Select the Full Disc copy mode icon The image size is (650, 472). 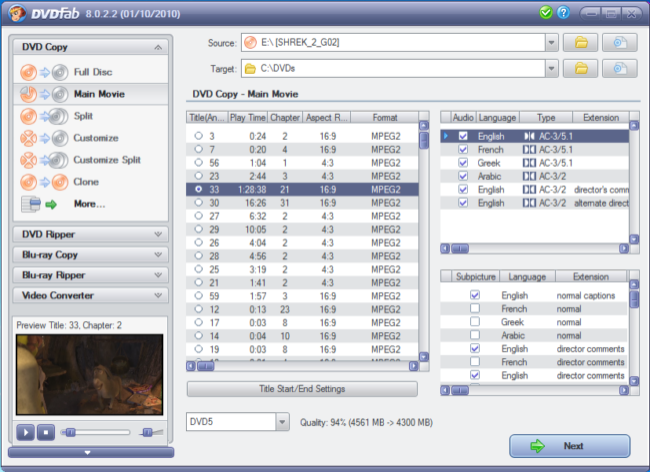point(43,72)
